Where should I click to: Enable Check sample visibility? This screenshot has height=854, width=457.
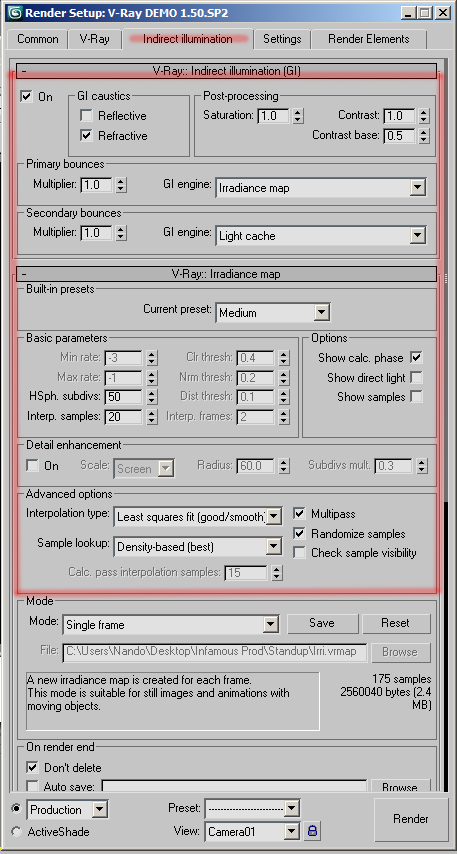point(299,553)
